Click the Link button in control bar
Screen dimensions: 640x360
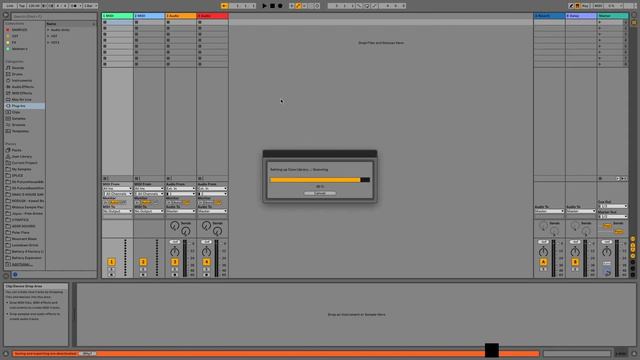point(9,6)
